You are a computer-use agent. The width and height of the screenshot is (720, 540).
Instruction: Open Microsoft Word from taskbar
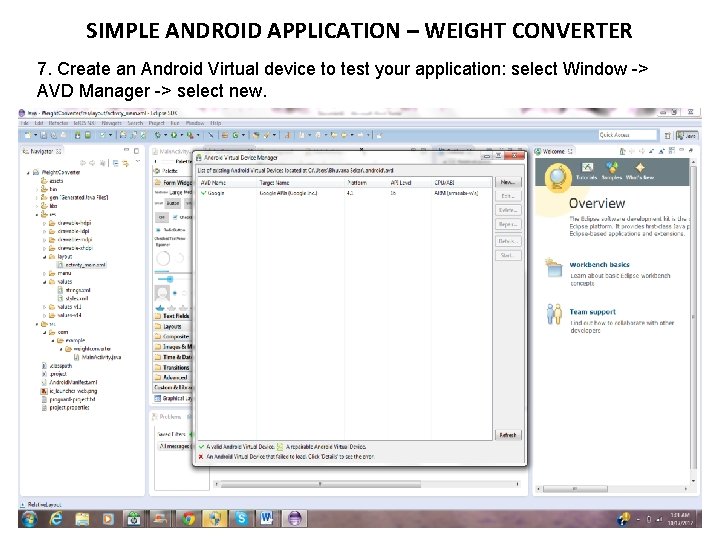267,519
